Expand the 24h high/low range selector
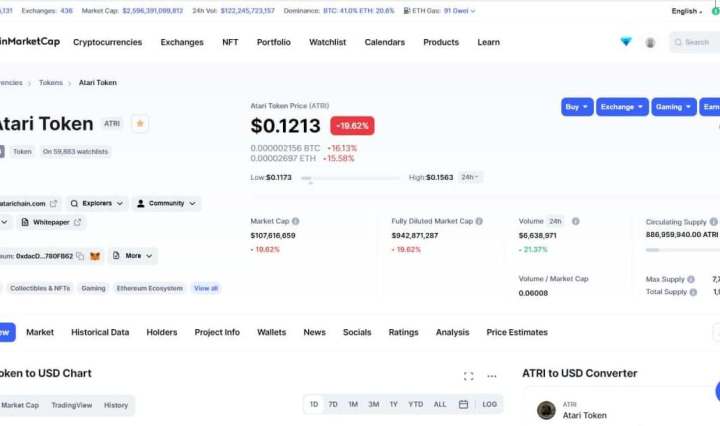Screen dimensions: 720x426 470,177
